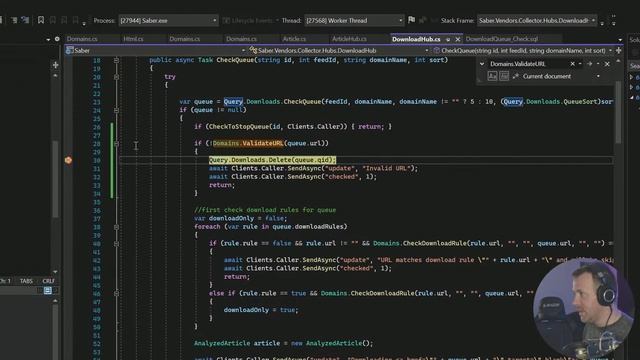Click "downloadOnly = true;" on line 48
This screenshot has height=360, width=640.
tap(261, 310)
